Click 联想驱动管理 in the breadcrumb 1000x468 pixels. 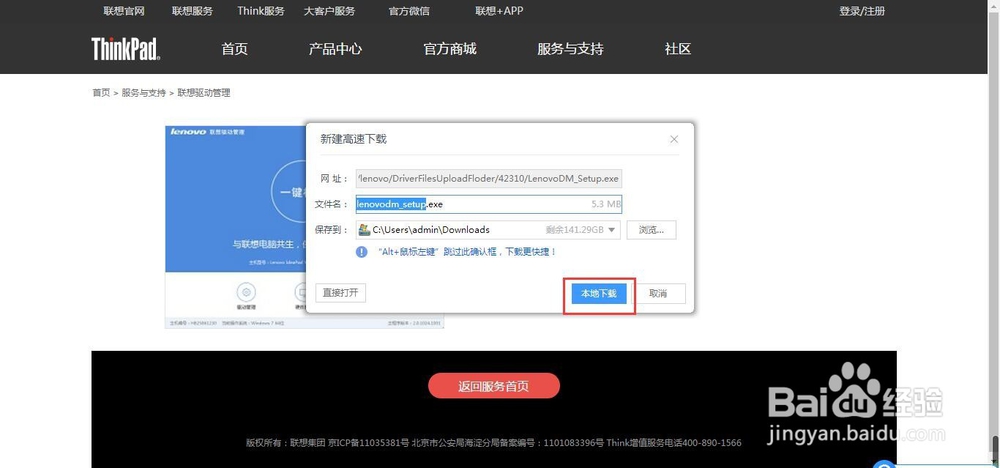(x=203, y=93)
